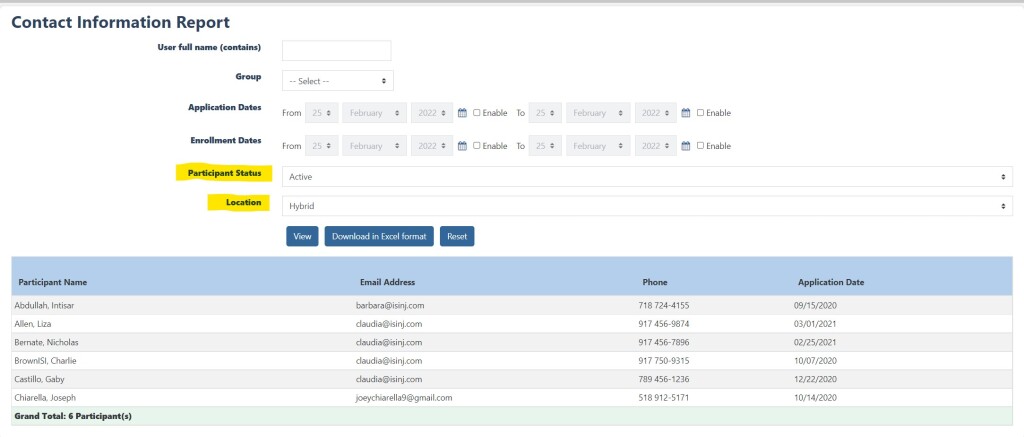The height and width of the screenshot is (437, 1024).
Task: Open the Application Dates From calendar picker icon
Action: [x=462, y=113]
